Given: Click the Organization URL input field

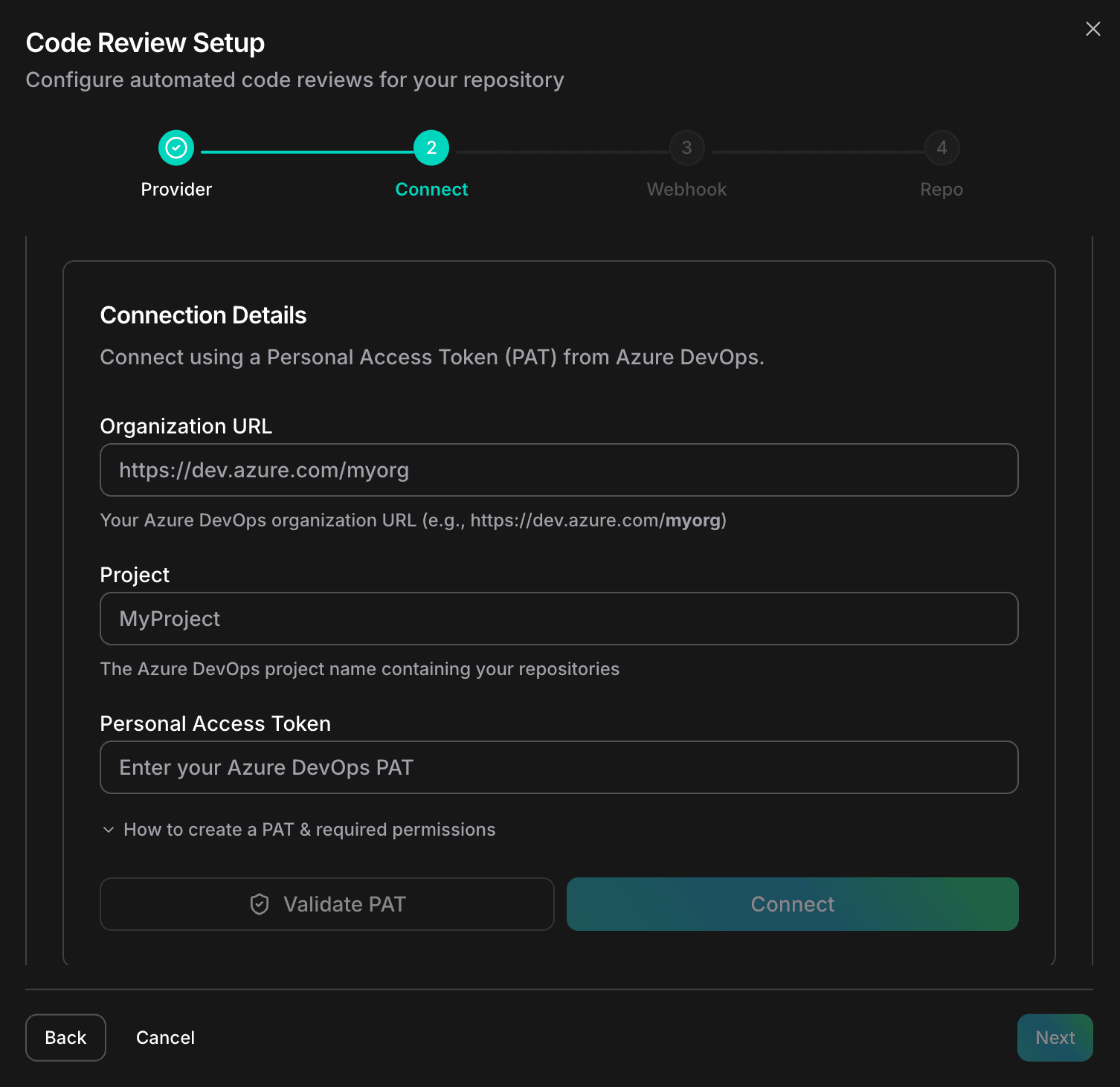Looking at the screenshot, I should (559, 470).
